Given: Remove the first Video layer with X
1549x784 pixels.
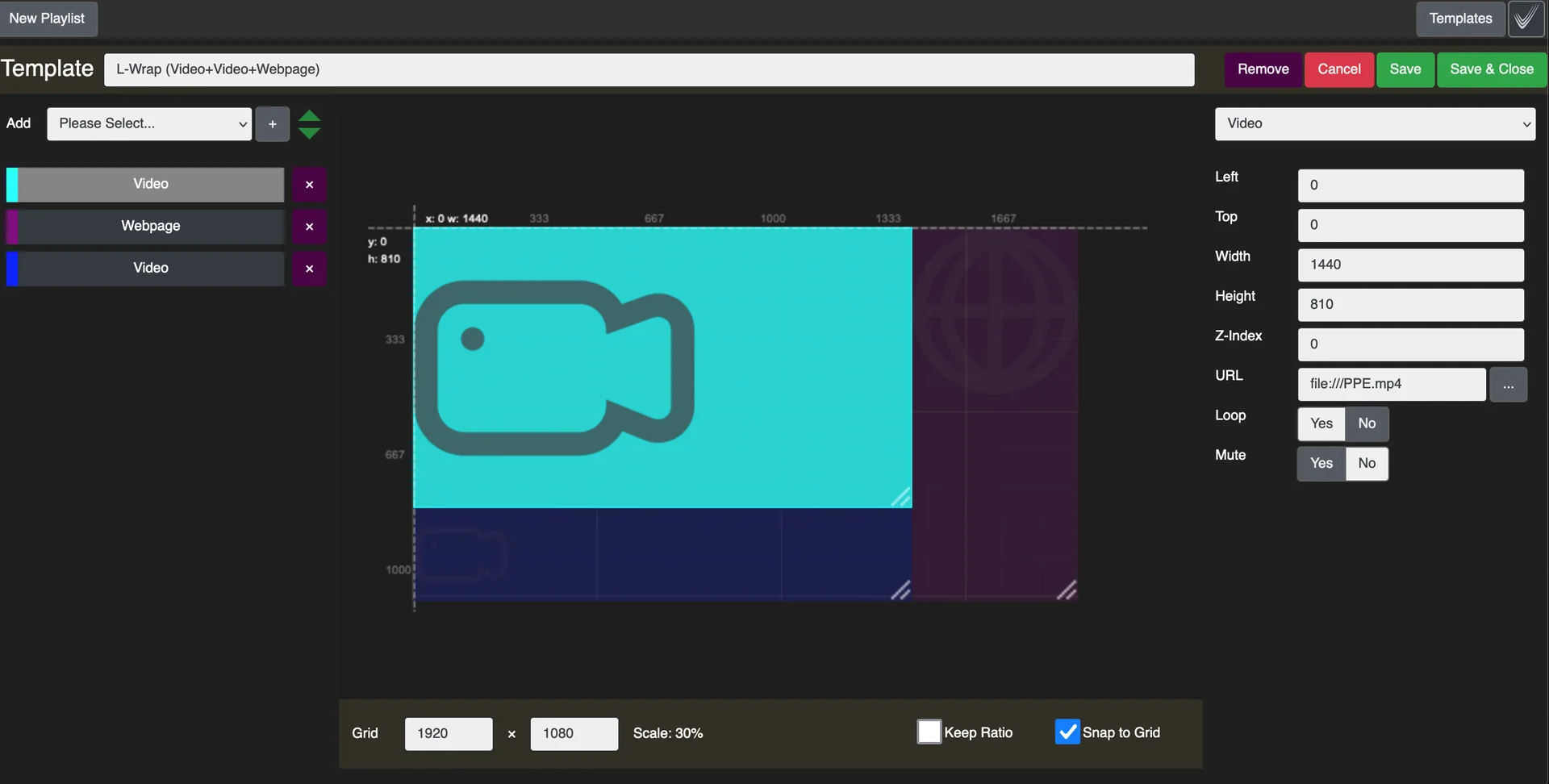Looking at the screenshot, I should [309, 185].
